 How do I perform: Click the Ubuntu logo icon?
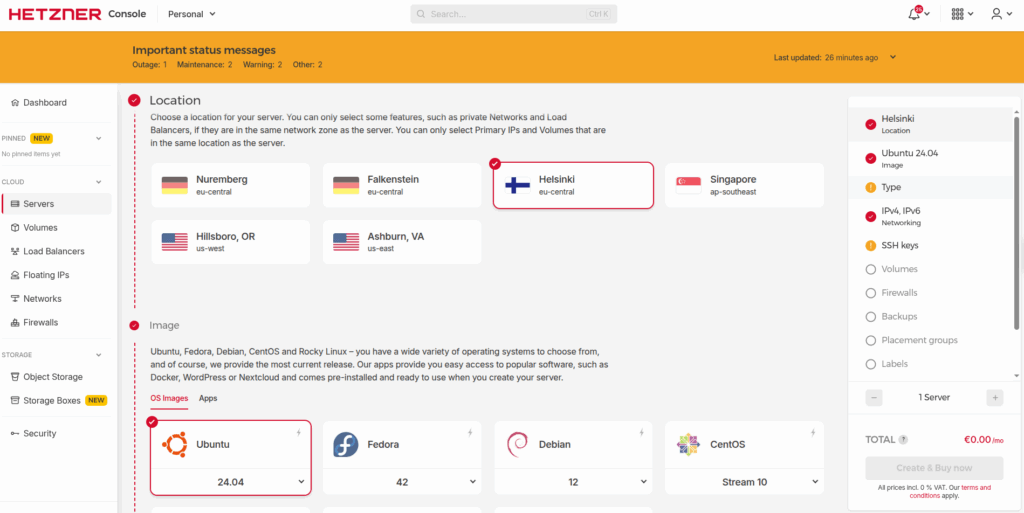pyautogui.click(x=174, y=444)
